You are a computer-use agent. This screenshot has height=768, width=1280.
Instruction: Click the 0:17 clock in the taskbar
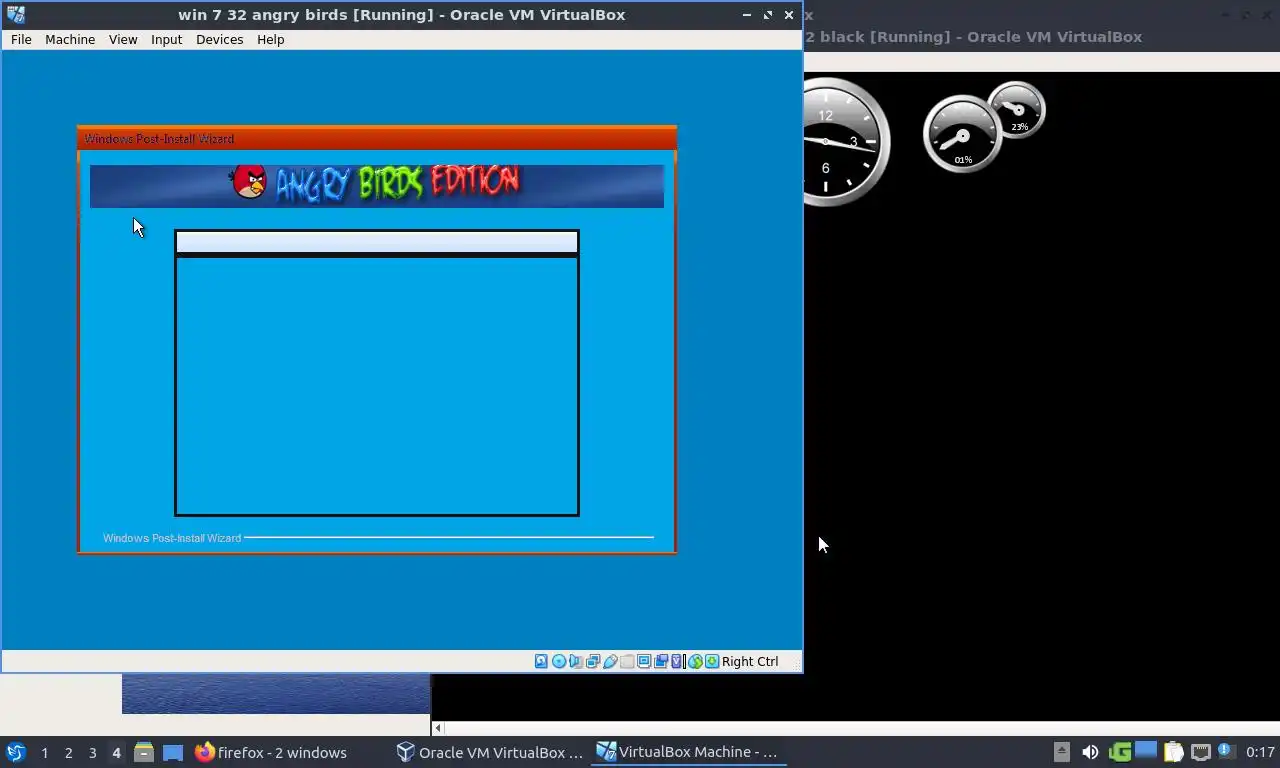pos(1261,752)
